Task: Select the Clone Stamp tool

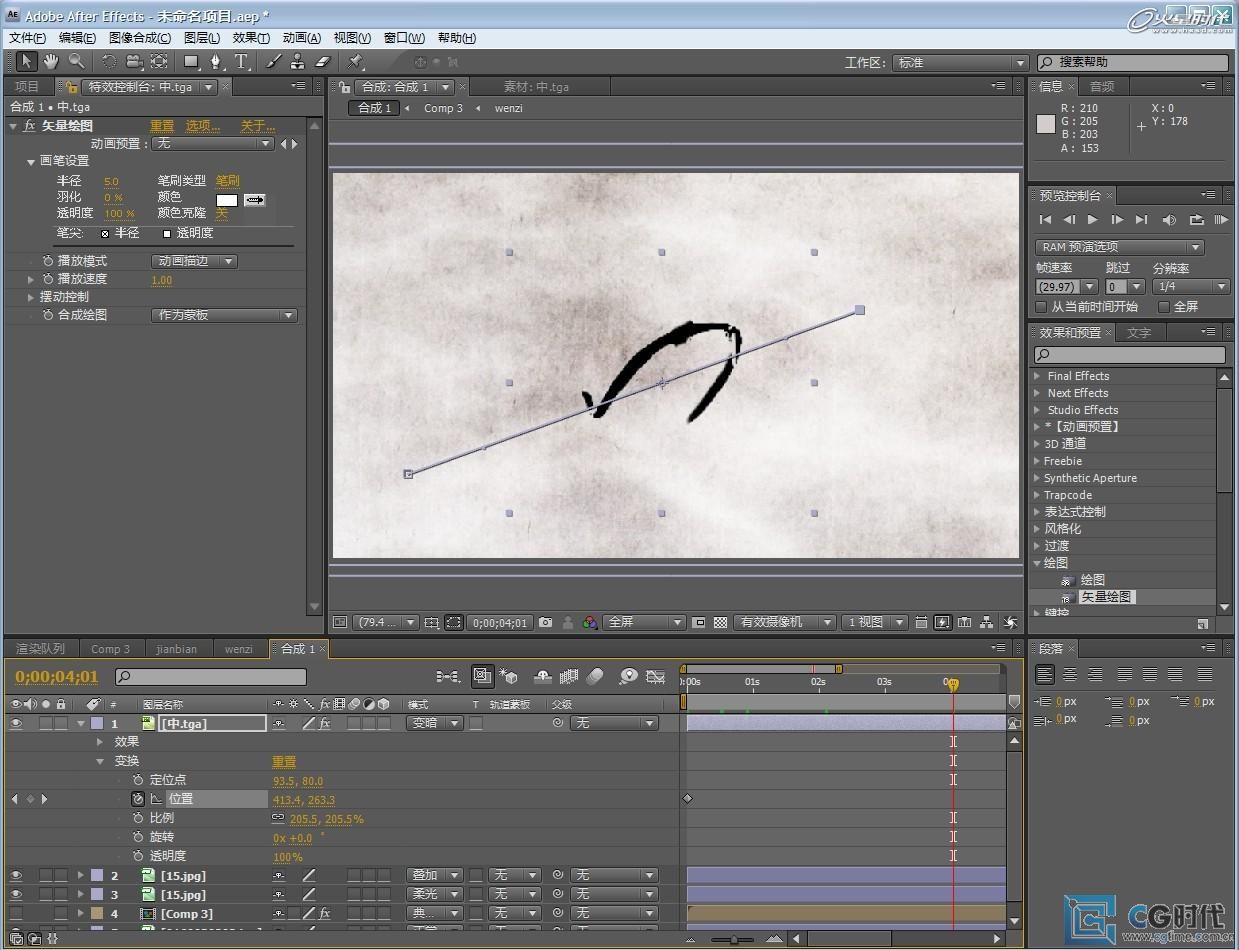Action: tap(297, 62)
